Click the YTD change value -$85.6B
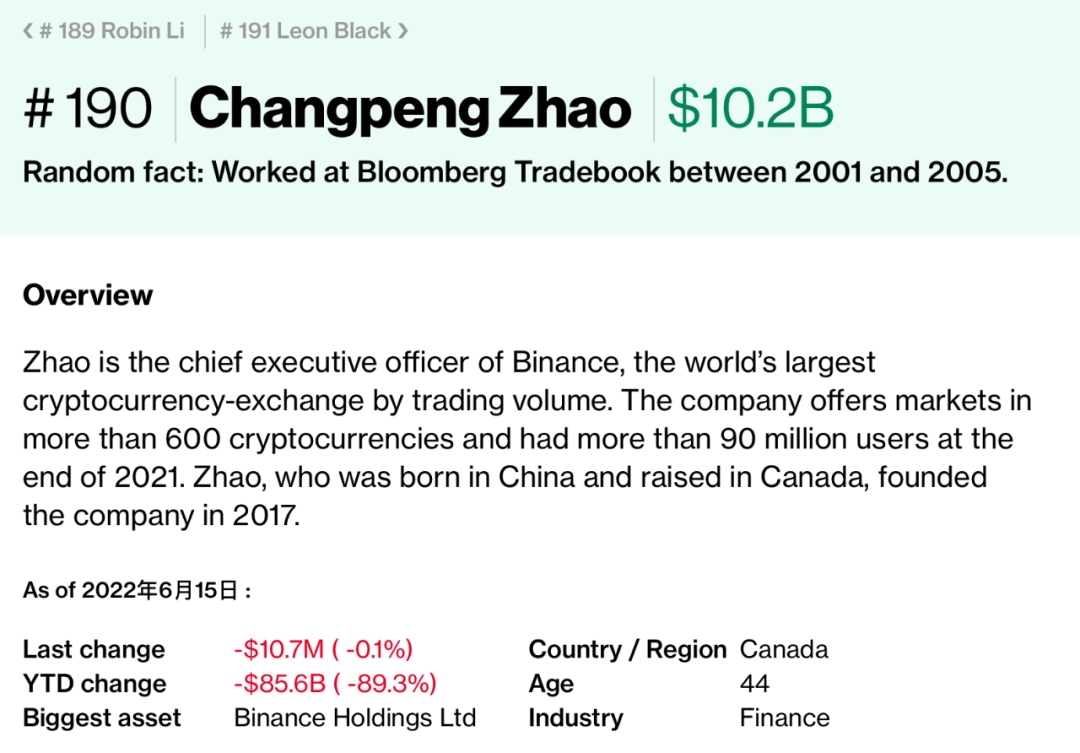1080x753 pixels. 335,684
